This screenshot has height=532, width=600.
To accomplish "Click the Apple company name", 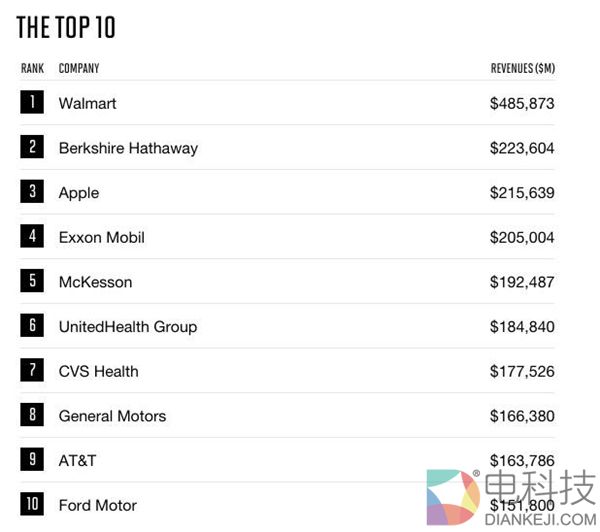I will click(79, 193).
